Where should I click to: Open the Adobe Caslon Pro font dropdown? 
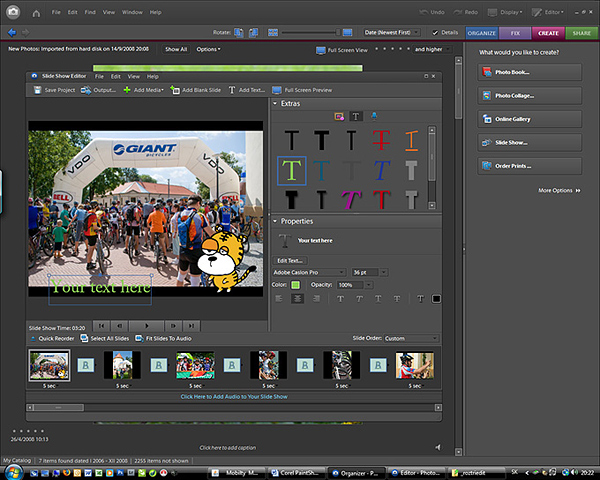308,272
